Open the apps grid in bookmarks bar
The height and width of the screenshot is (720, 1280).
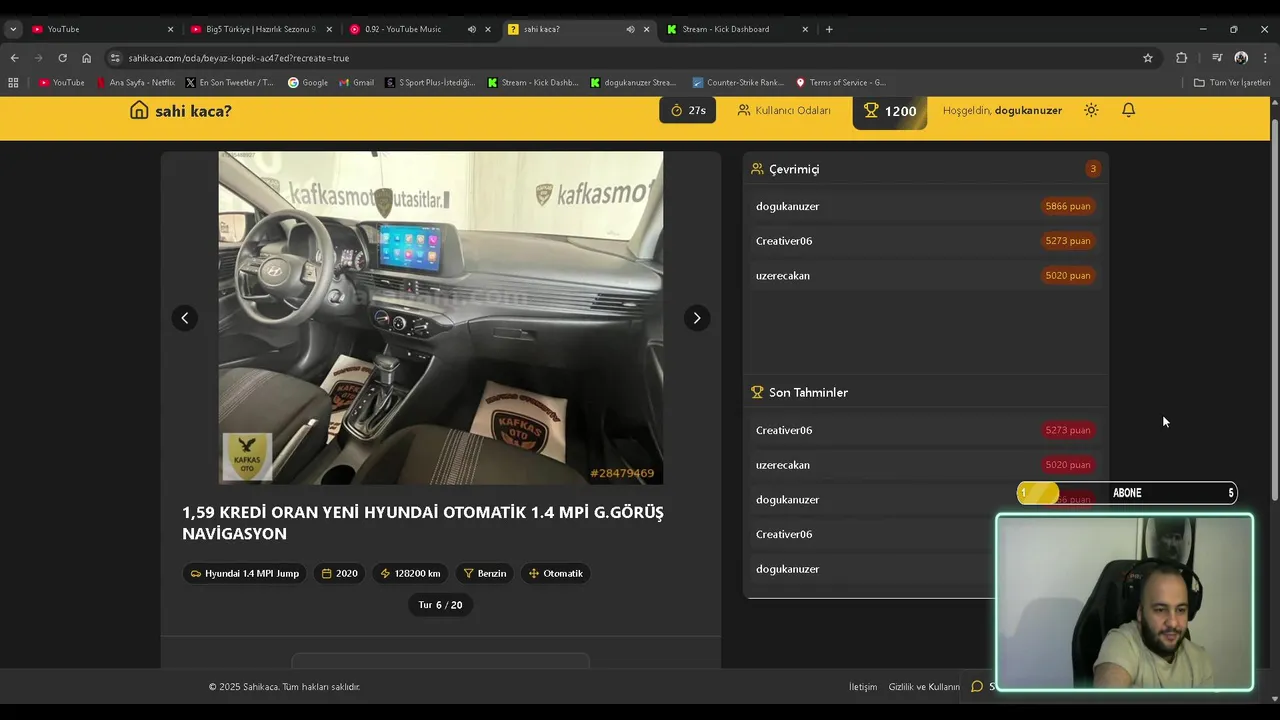(13, 83)
